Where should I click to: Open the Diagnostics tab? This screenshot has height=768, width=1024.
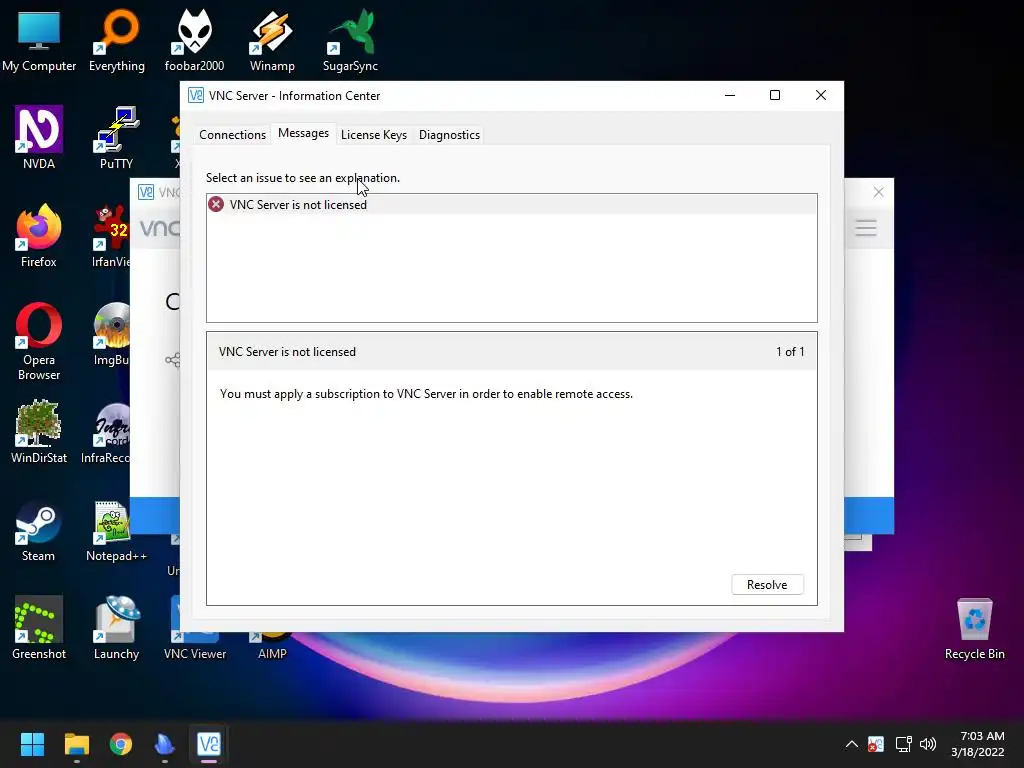[x=449, y=135]
